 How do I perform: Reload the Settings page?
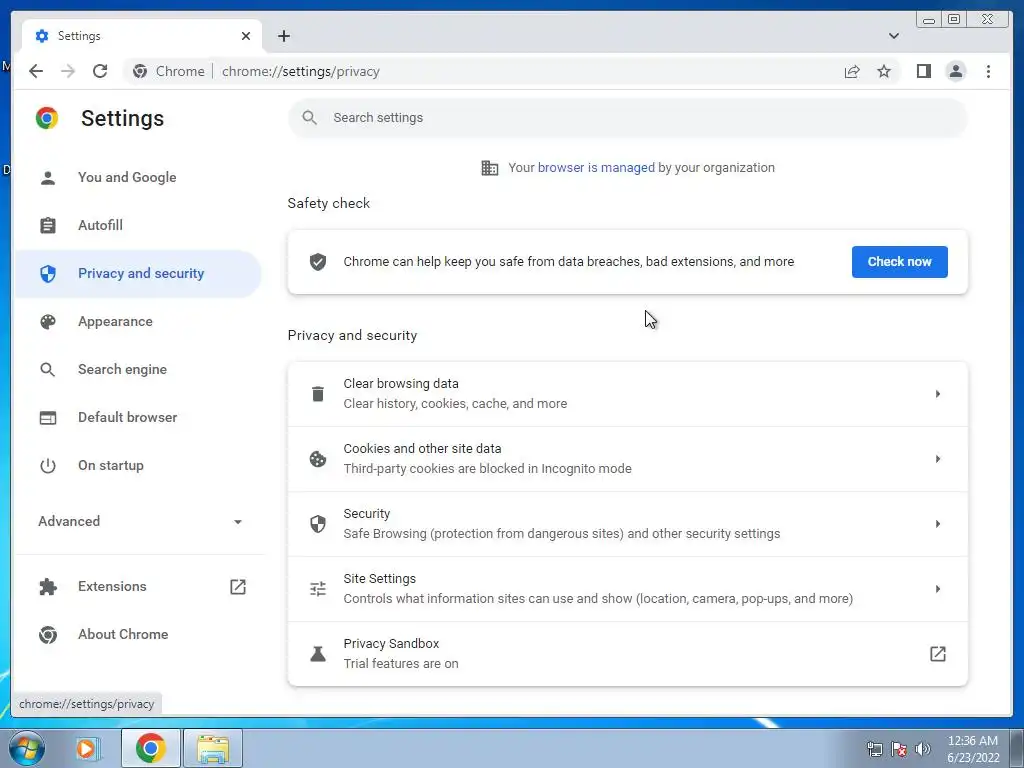coord(100,71)
